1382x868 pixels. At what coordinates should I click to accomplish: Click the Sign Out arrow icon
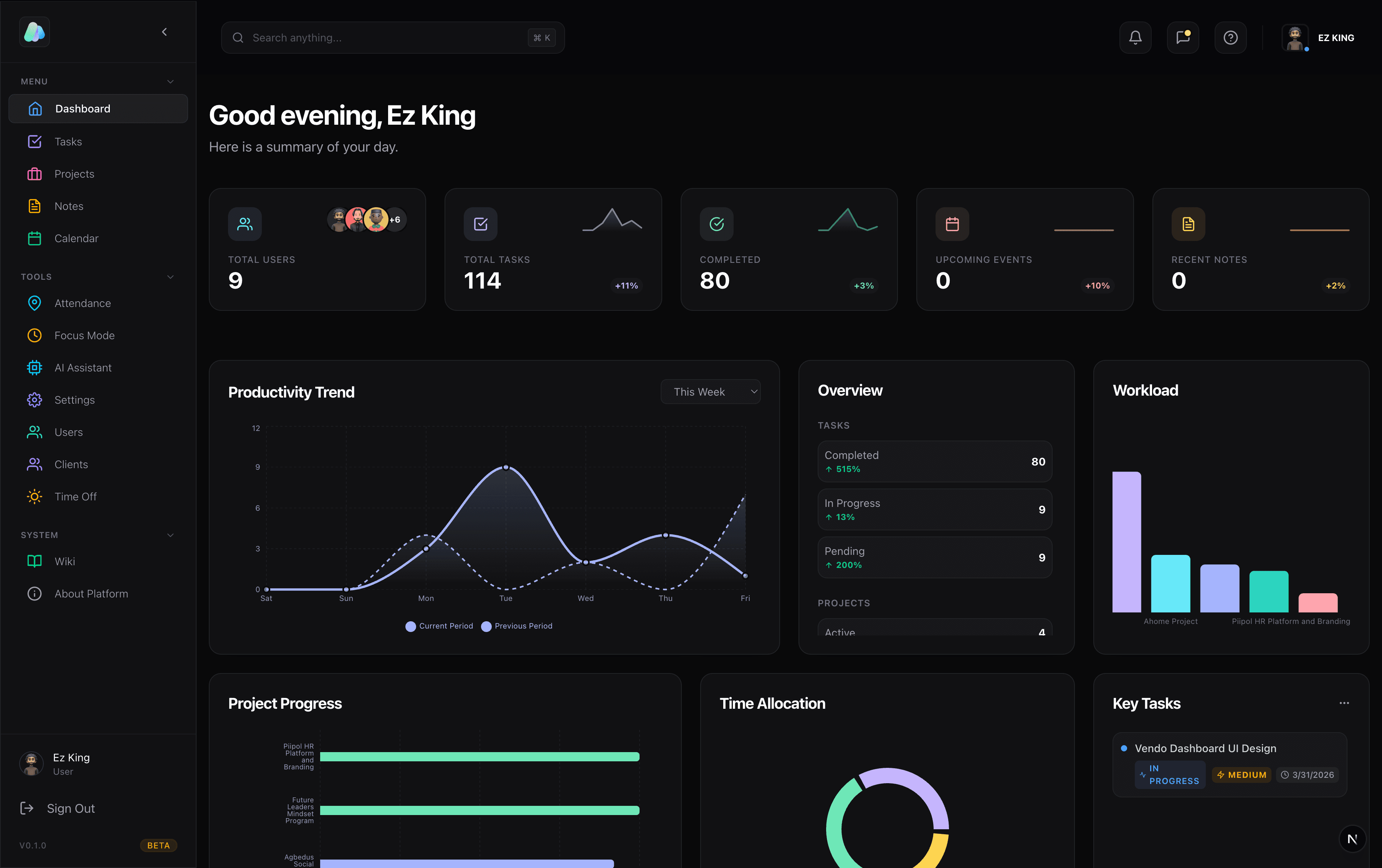tap(27, 808)
